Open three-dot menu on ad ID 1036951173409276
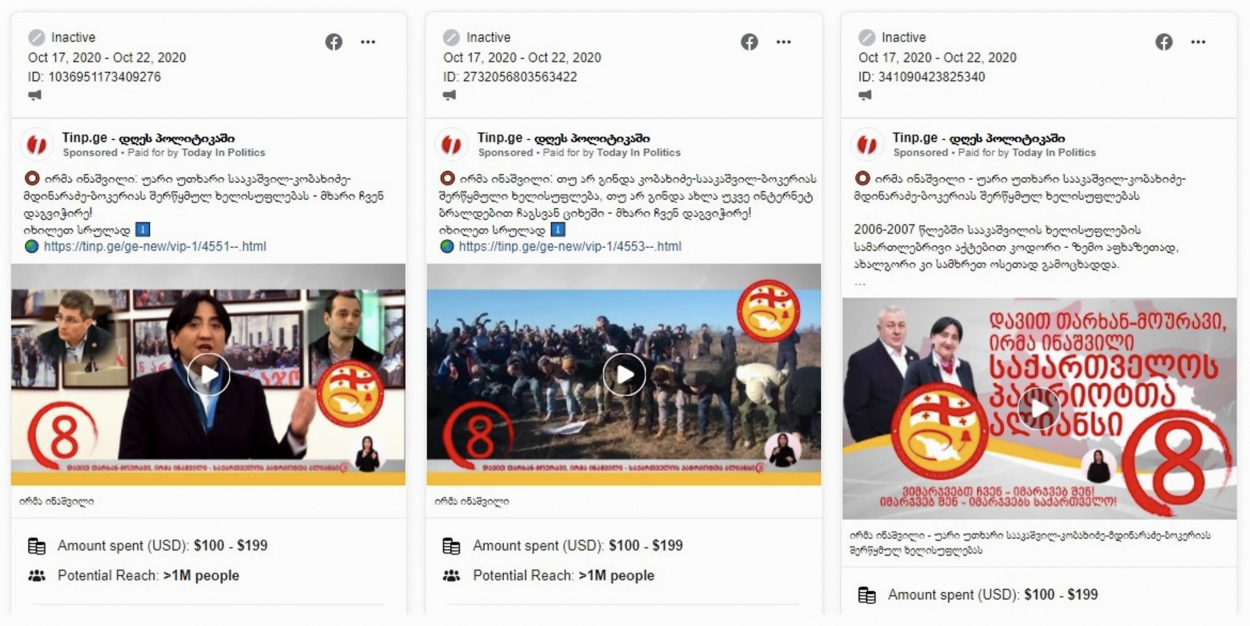Image resolution: width=1250 pixels, height=626 pixels. pos(368,42)
